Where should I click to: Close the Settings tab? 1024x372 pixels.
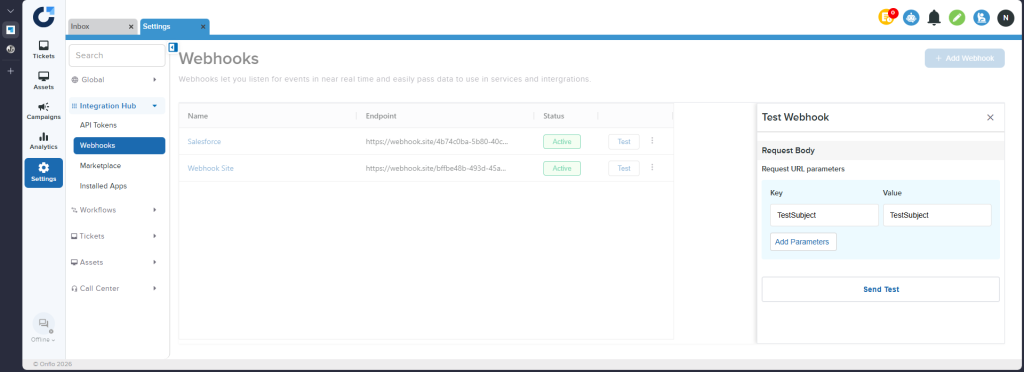click(203, 27)
